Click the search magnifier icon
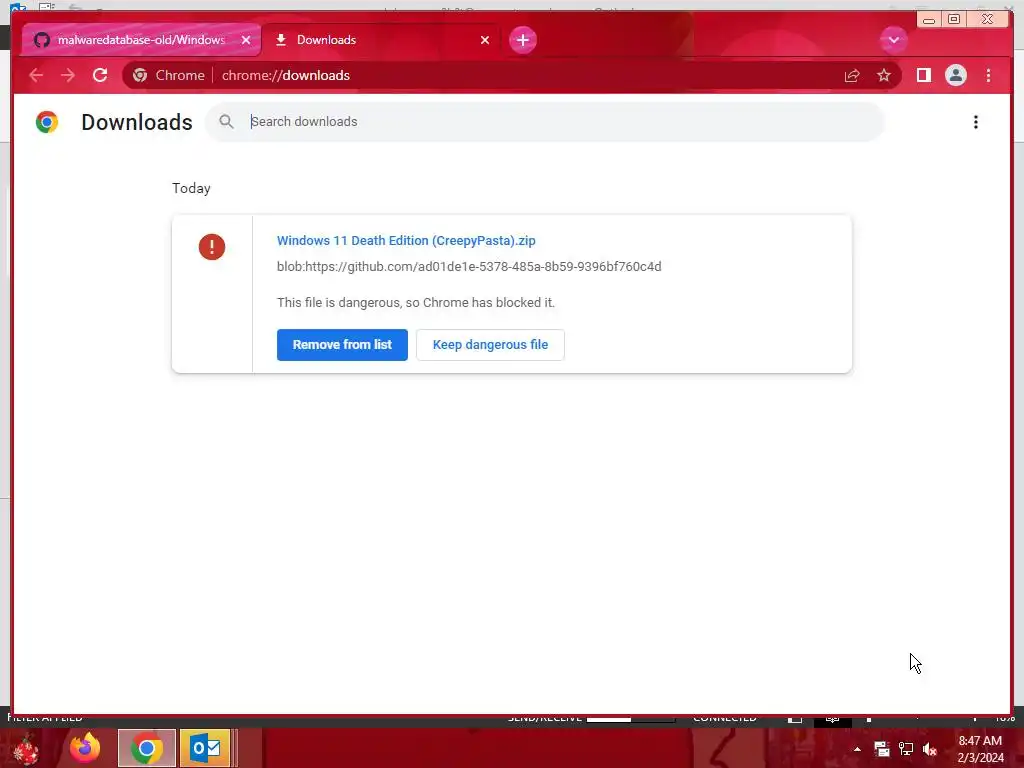The width and height of the screenshot is (1024, 768). coord(226,122)
